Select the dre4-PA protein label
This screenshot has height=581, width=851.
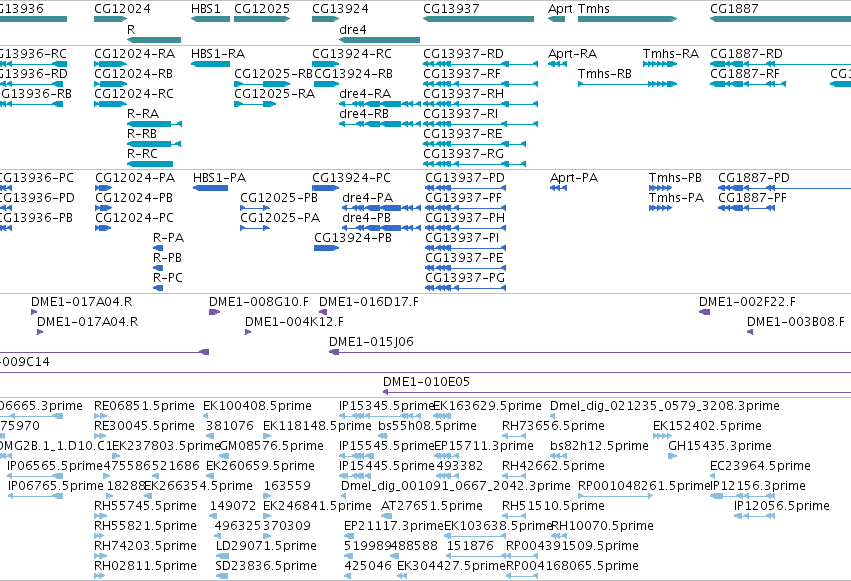click(x=367, y=198)
